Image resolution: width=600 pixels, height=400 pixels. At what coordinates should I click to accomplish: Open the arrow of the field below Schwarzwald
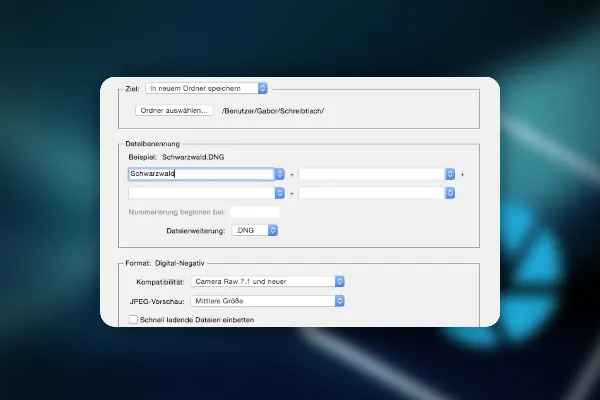click(280, 193)
